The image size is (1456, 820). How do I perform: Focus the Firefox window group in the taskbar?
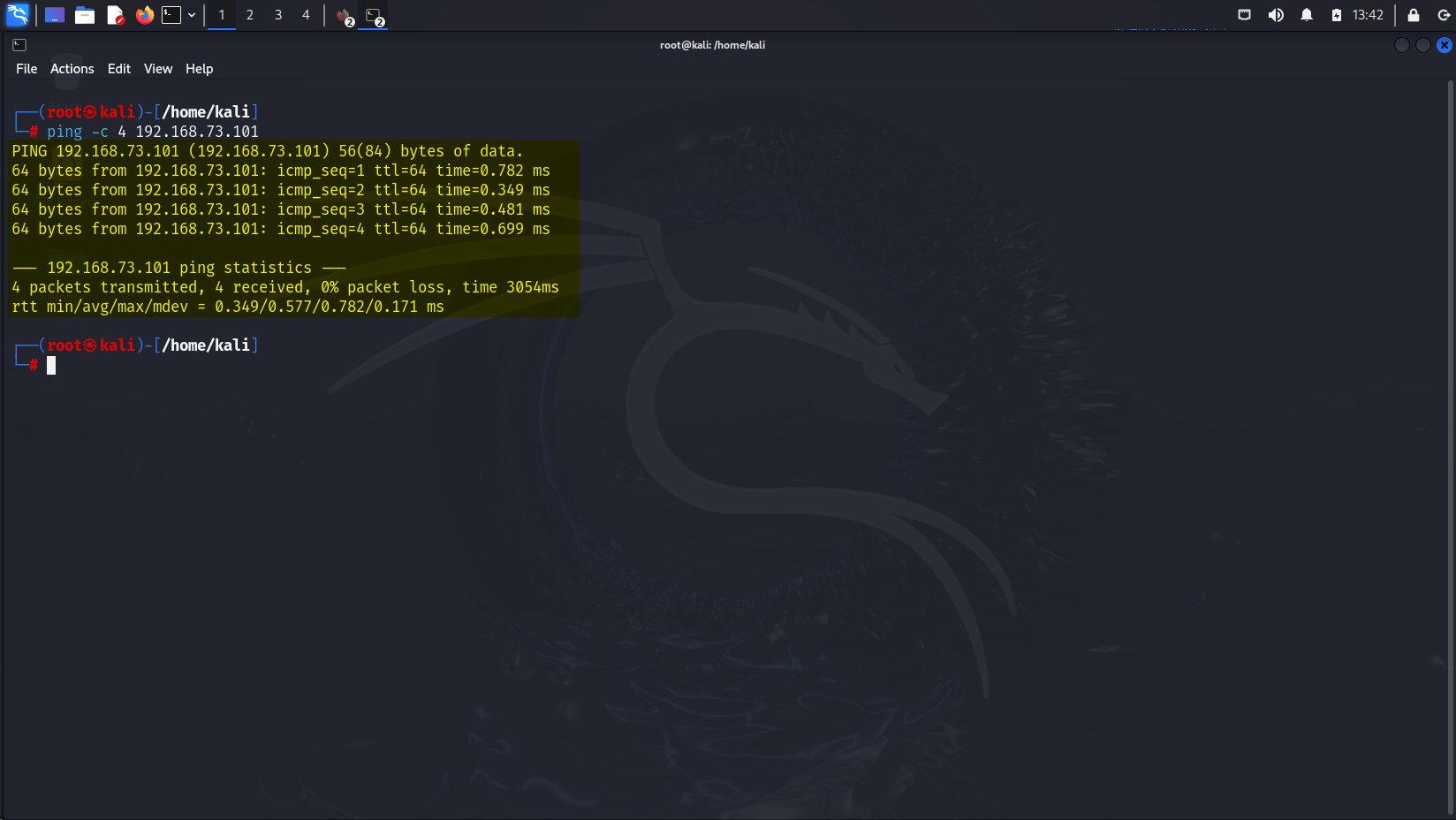tap(344, 15)
